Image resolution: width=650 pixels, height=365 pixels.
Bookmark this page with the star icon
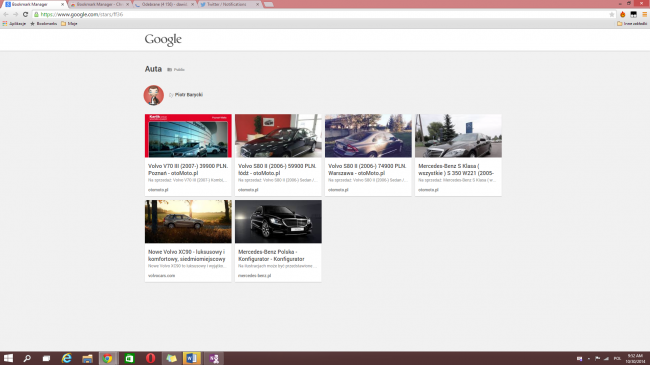(x=611, y=14)
